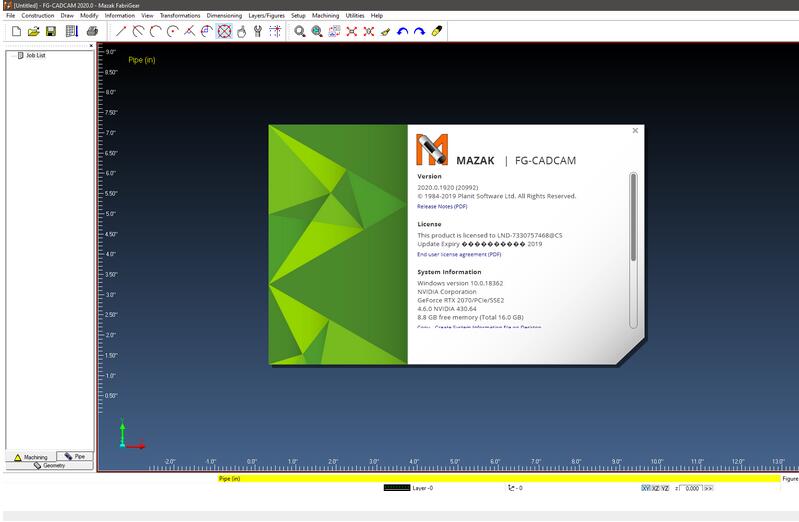Click the About dialog vertical scrollbar
799x522 pixels.
click(633, 250)
